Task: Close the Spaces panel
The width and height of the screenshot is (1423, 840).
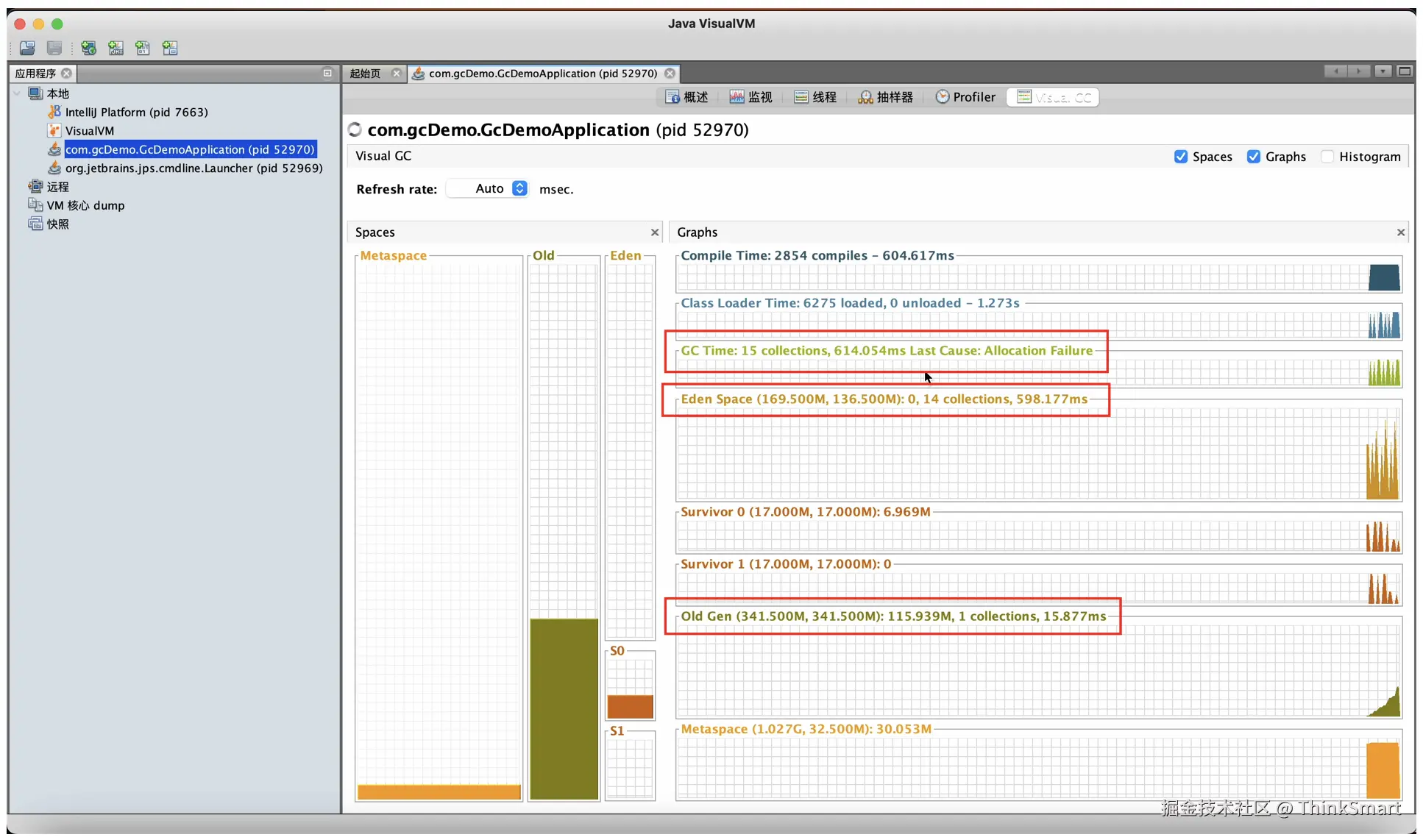Action: tap(655, 232)
